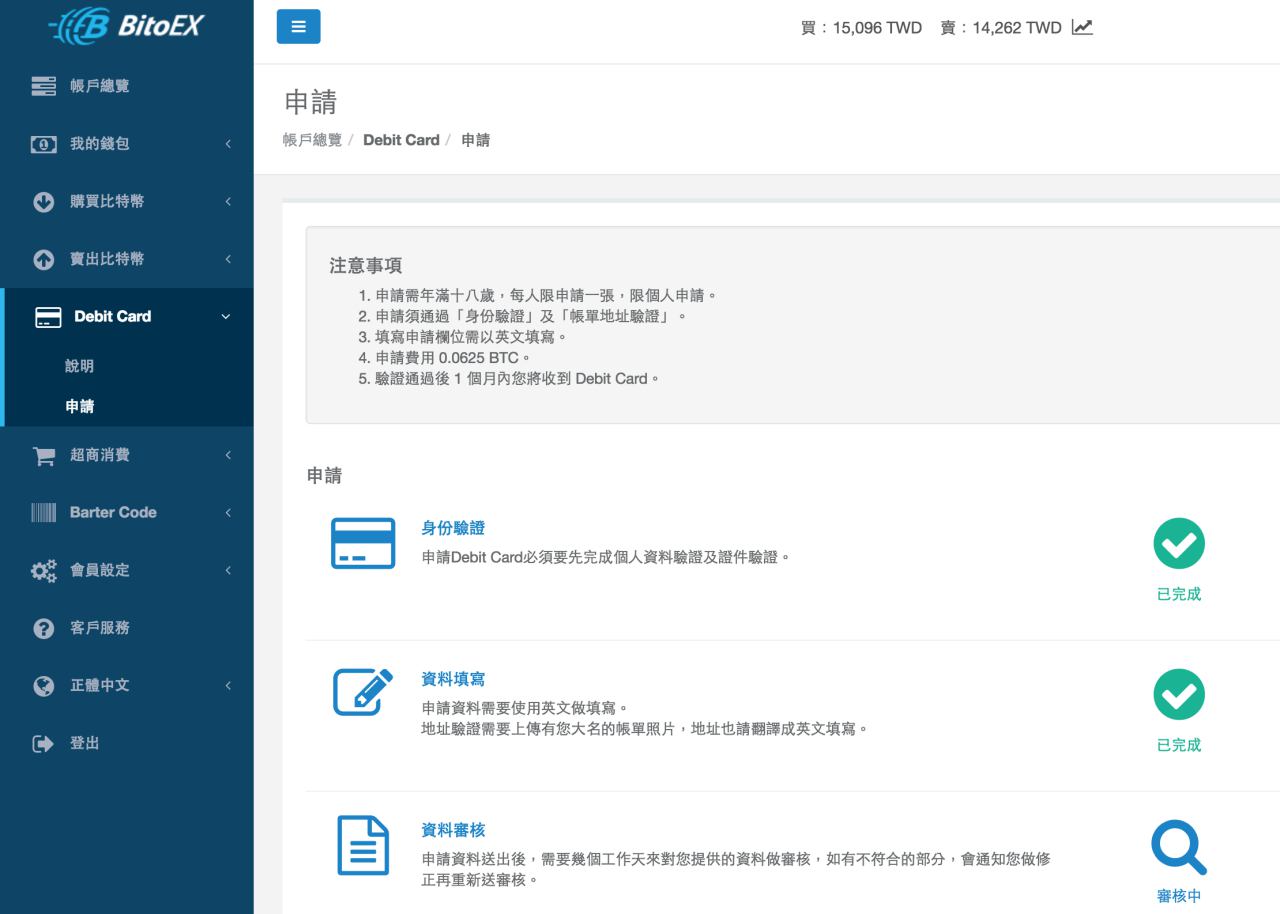The width and height of the screenshot is (1280, 914).
Task: Click the question mark 客戶服務 icon
Action: pyautogui.click(x=44, y=628)
